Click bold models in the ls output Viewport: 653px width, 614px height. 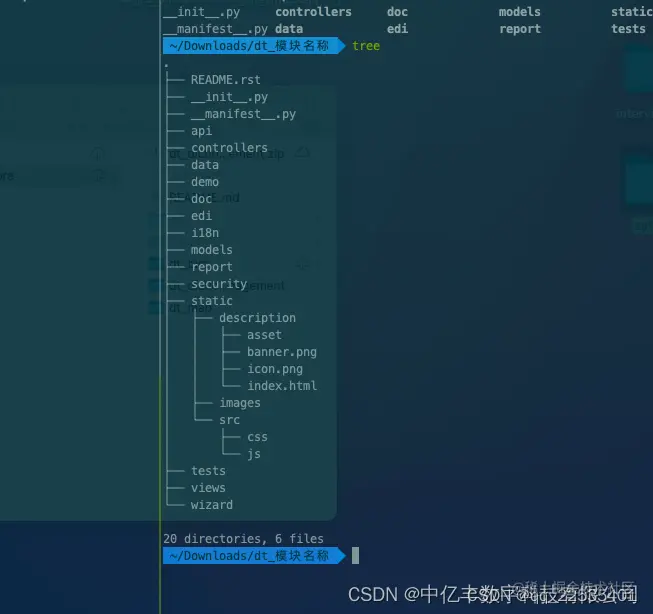click(519, 12)
